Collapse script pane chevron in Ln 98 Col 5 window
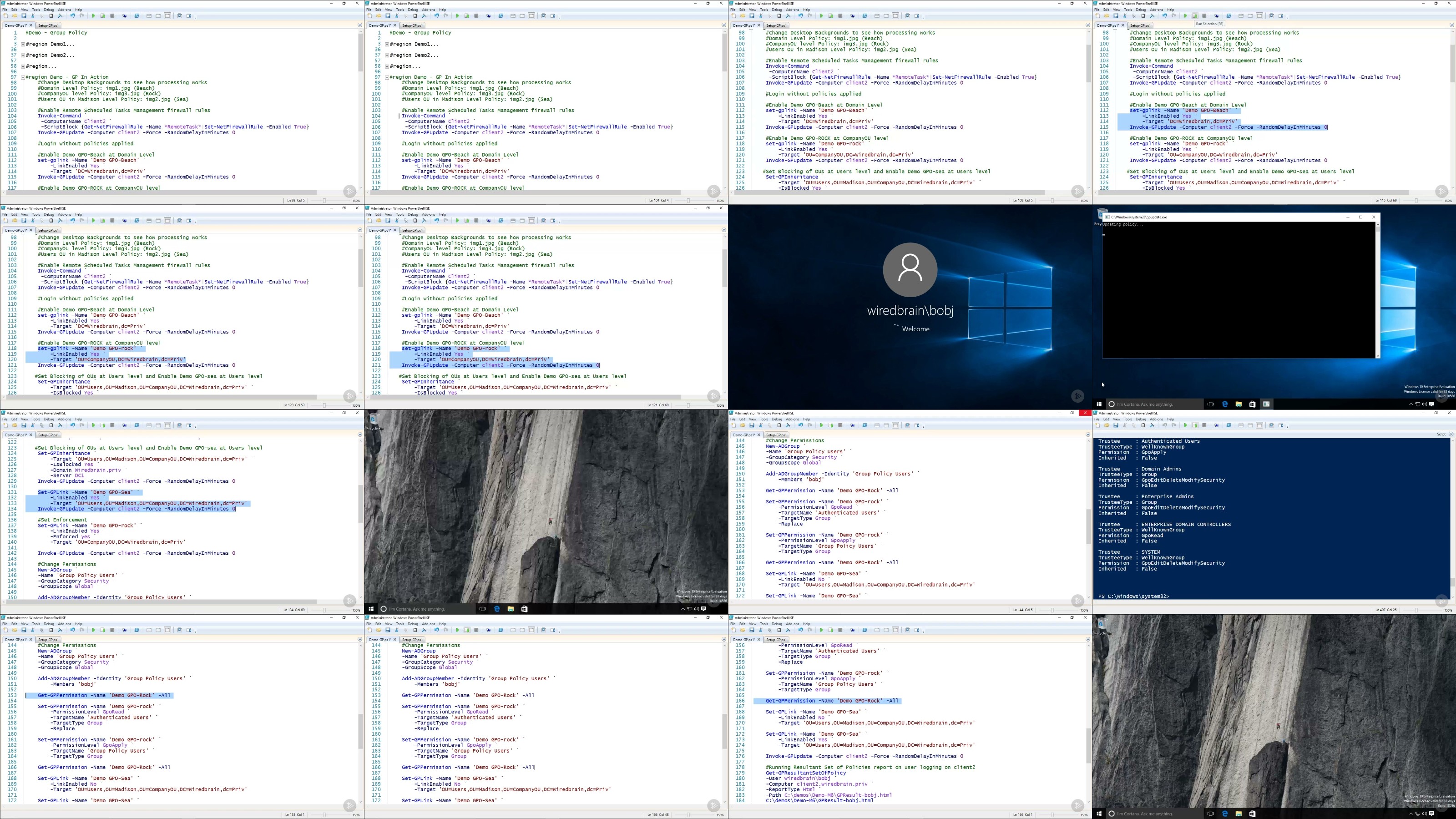The width and height of the screenshot is (1456, 819). click(359, 25)
